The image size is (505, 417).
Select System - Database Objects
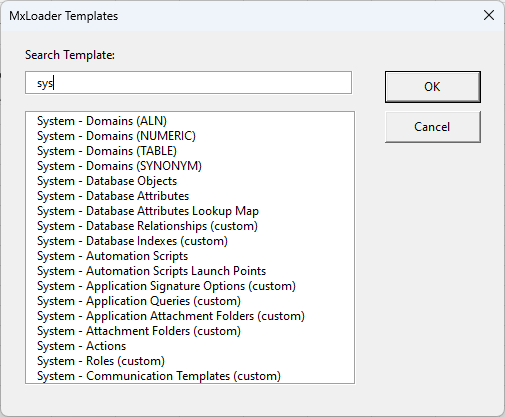pos(190,181)
